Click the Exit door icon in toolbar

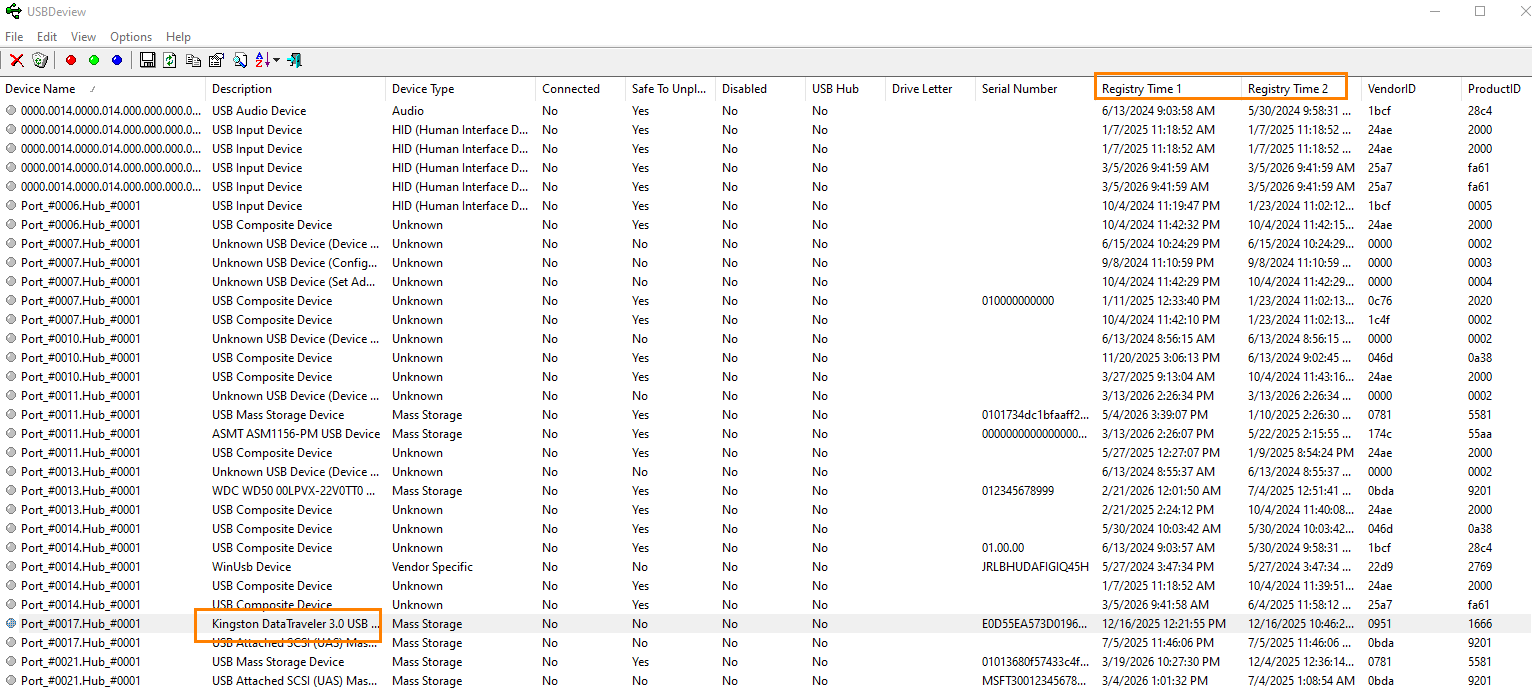pyautogui.click(x=295, y=60)
